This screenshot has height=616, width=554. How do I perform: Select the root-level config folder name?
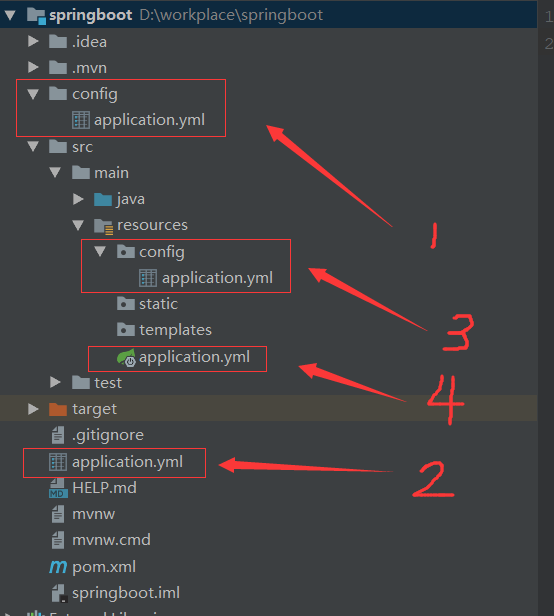(95, 94)
